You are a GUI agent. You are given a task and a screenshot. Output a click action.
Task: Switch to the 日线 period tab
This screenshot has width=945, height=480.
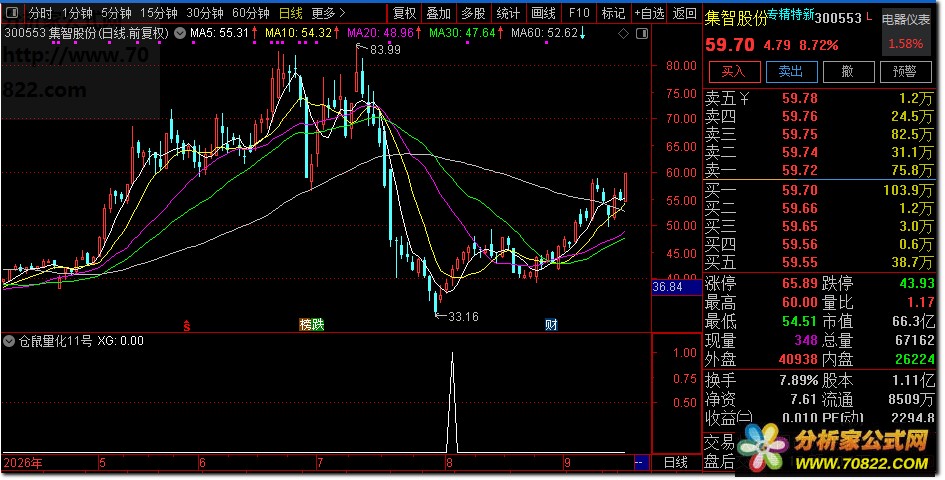pyautogui.click(x=290, y=13)
